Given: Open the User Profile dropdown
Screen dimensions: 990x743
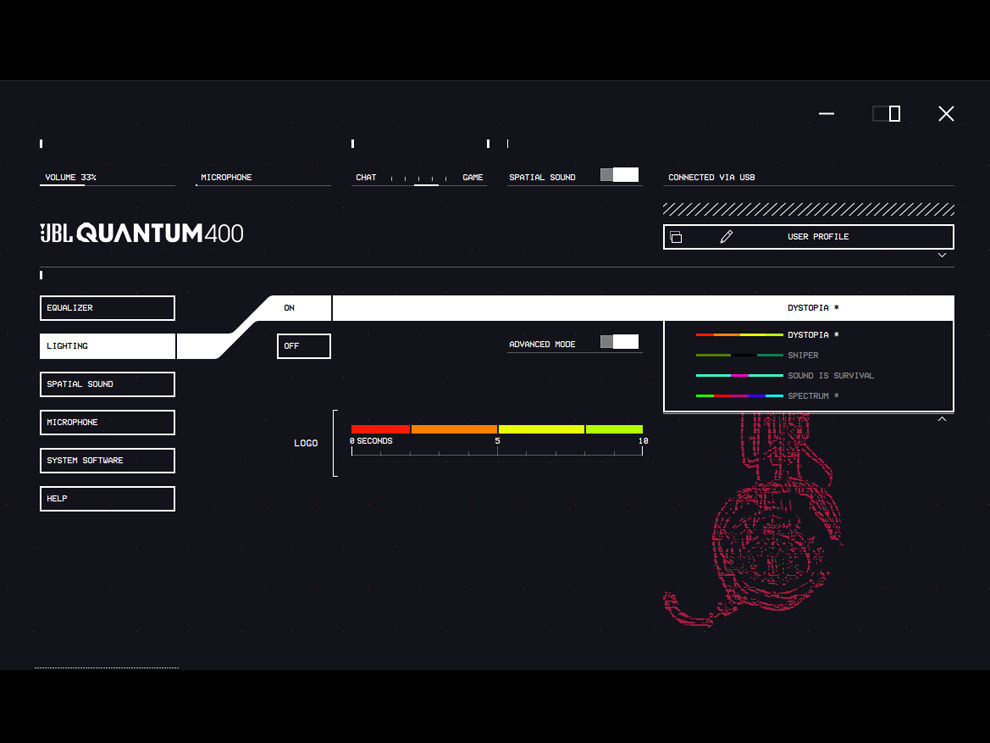Looking at the screenshot, I should 809,237.
